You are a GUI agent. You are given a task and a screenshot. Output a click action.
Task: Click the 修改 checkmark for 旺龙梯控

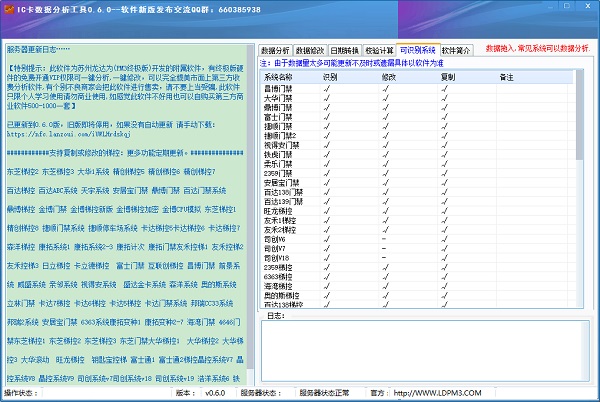pyautogui.click(x=385, y=211)
